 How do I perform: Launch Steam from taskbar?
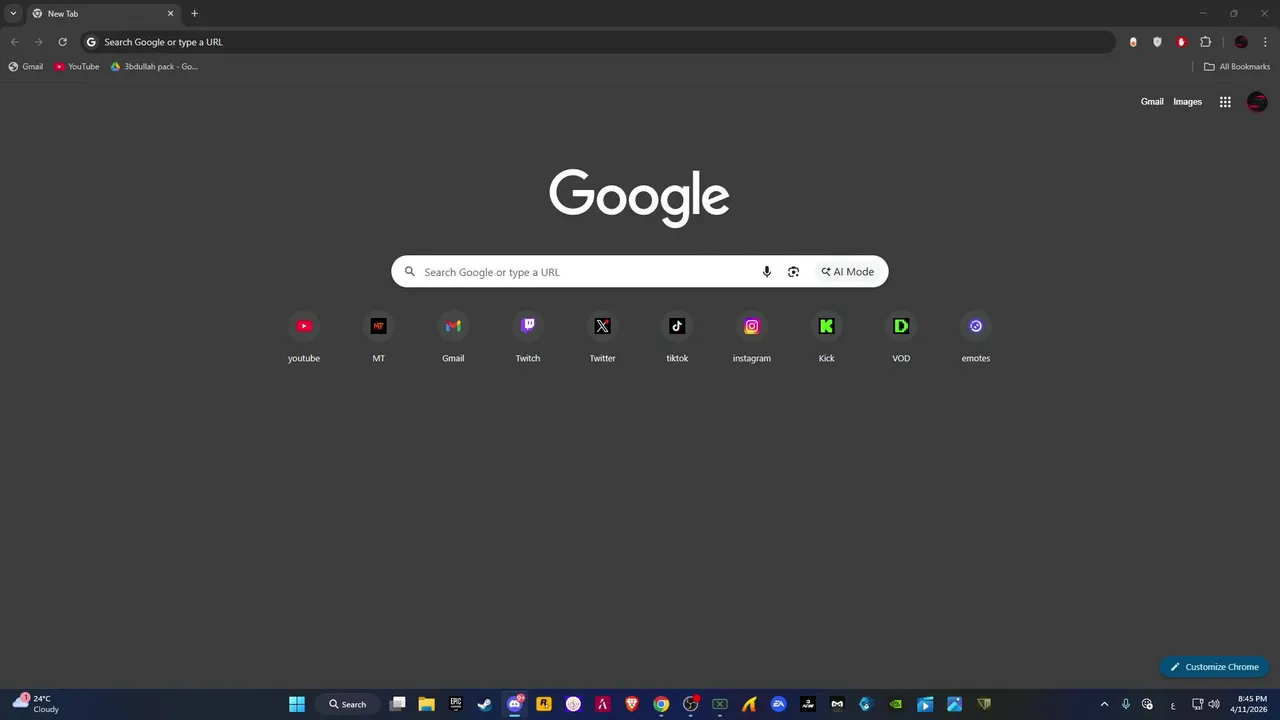(x=485, y=704)
